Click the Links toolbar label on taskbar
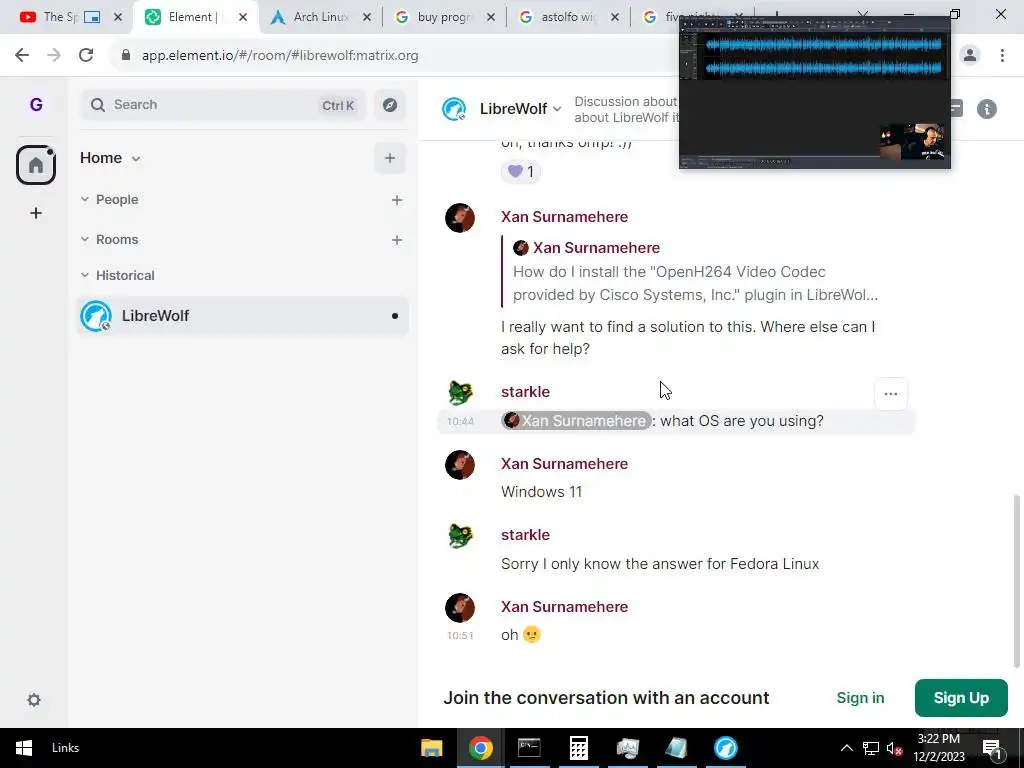Viewport: 1024px width, 768px height. pos(65,748)
